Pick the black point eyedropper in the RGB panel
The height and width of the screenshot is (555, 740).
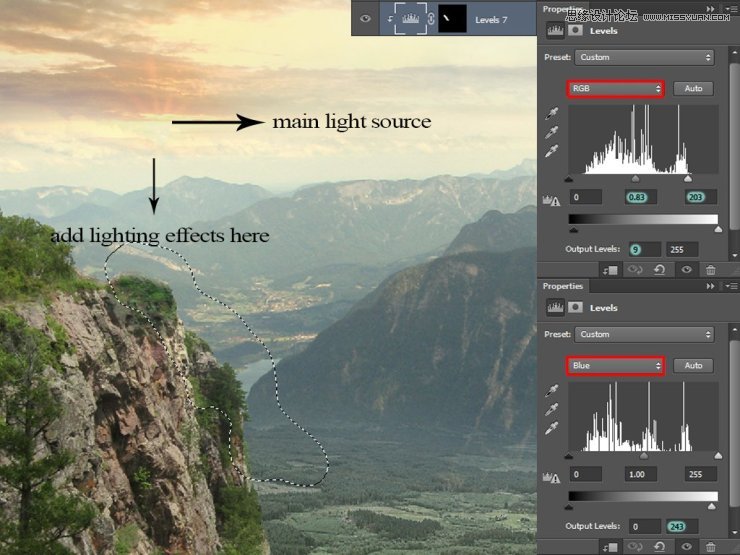click(x=552, y=114)
